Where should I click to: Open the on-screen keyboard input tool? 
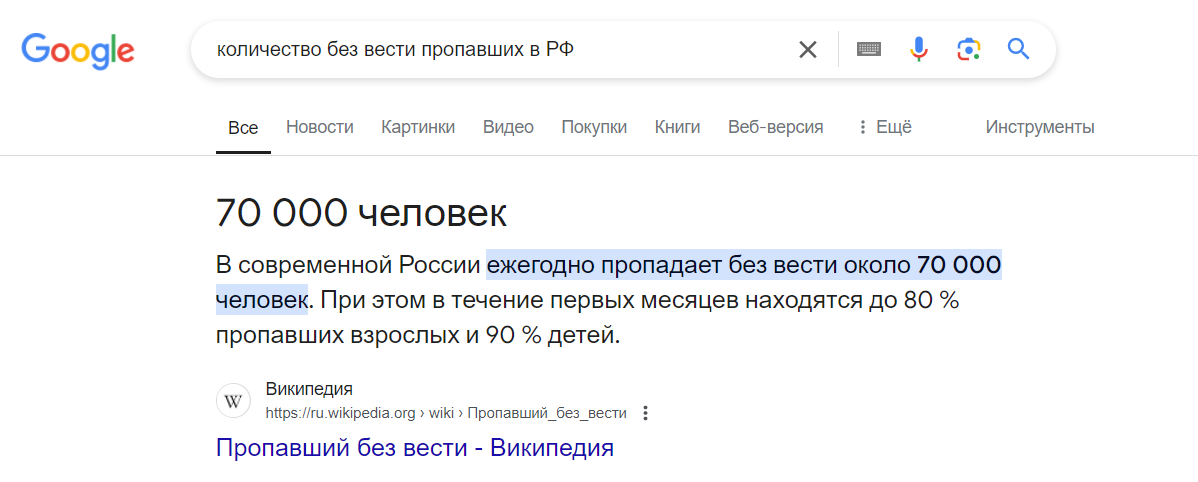(x=869, y=50)
